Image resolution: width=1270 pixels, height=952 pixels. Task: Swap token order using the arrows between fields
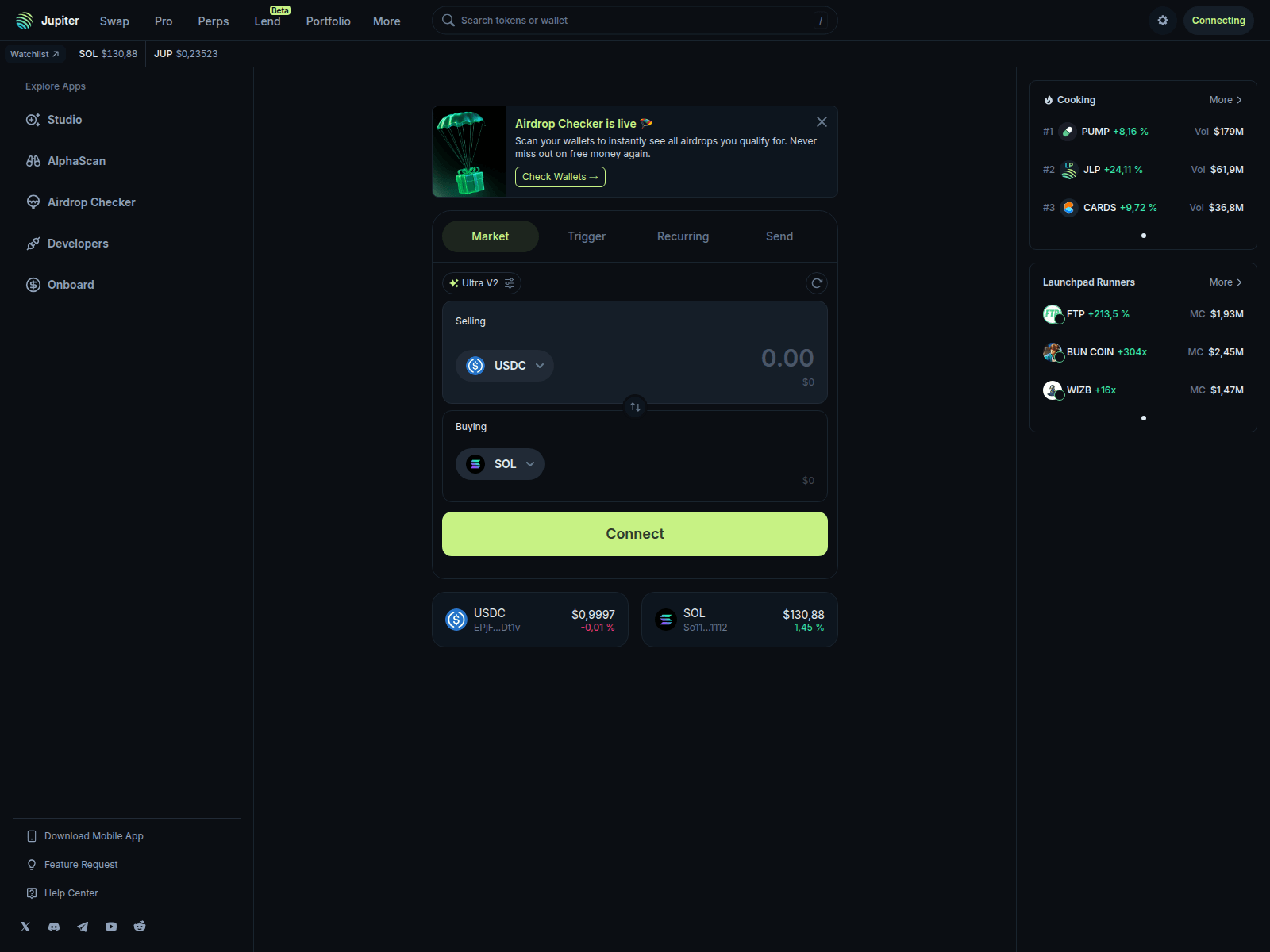[635, 406]
